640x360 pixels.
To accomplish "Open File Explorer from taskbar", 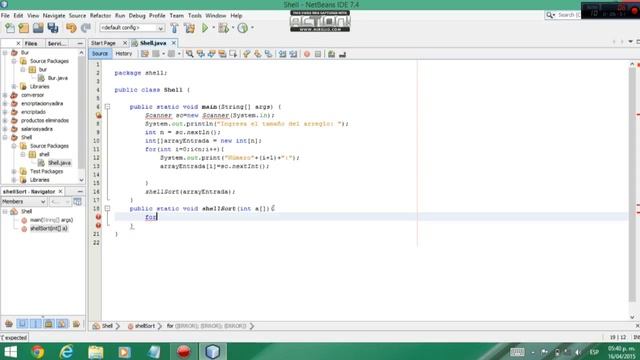I will [96, 351].
